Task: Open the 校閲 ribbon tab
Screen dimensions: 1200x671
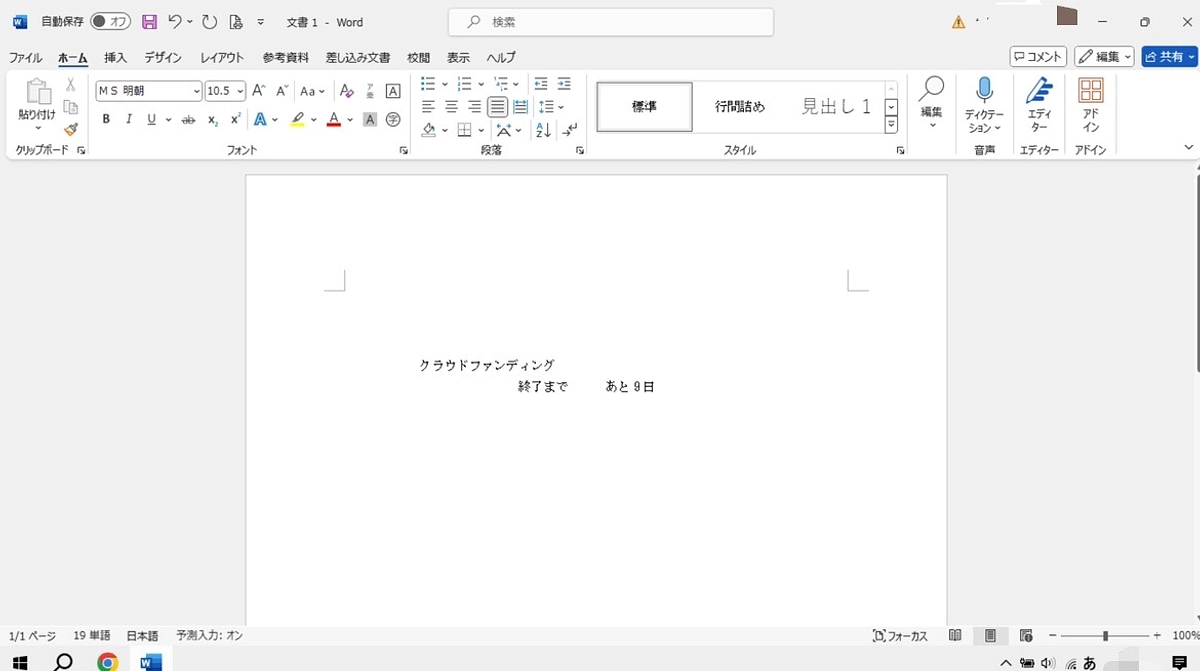Action: [x=417, y=57]
